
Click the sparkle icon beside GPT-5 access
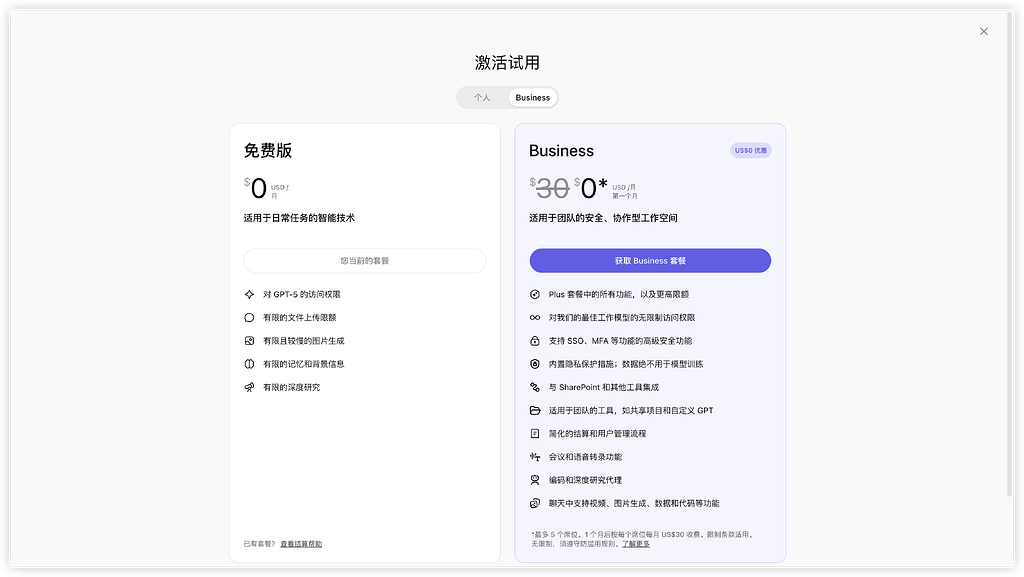[249, 294]
